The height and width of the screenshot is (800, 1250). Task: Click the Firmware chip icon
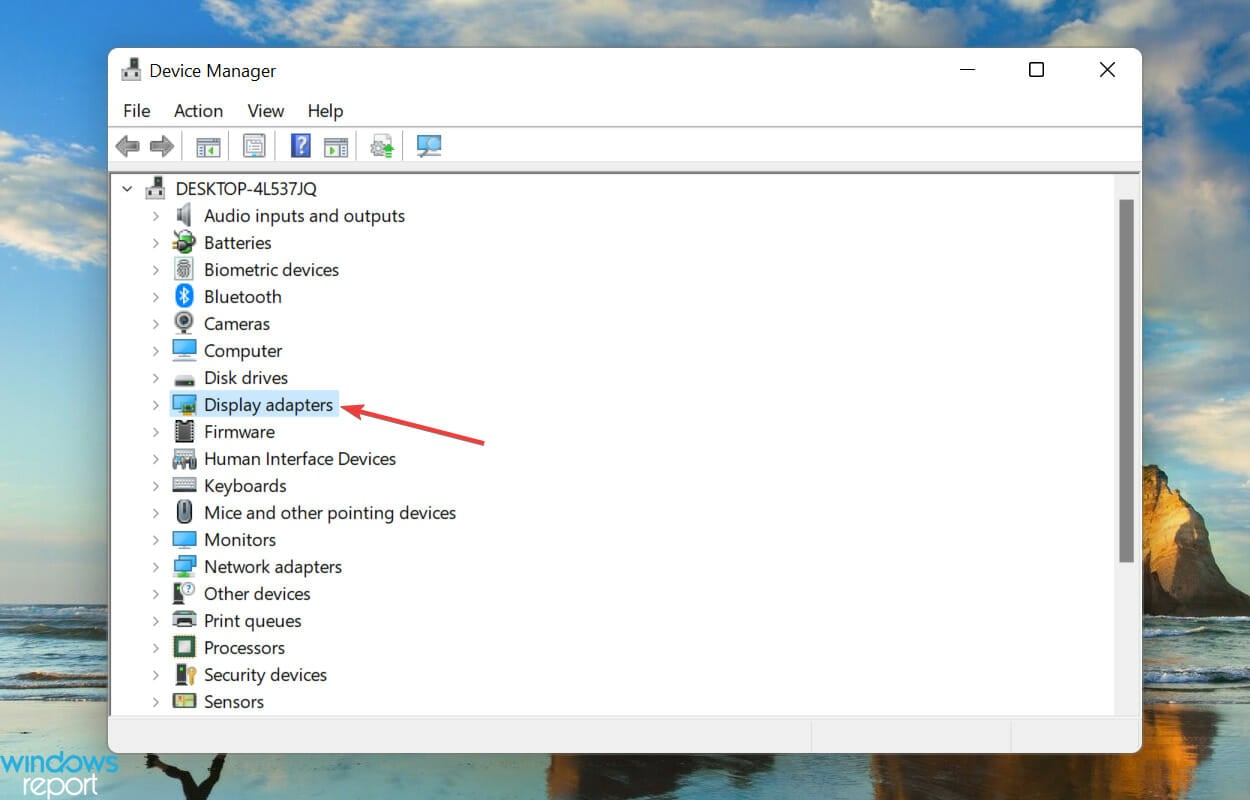click(x=184, y=432)
